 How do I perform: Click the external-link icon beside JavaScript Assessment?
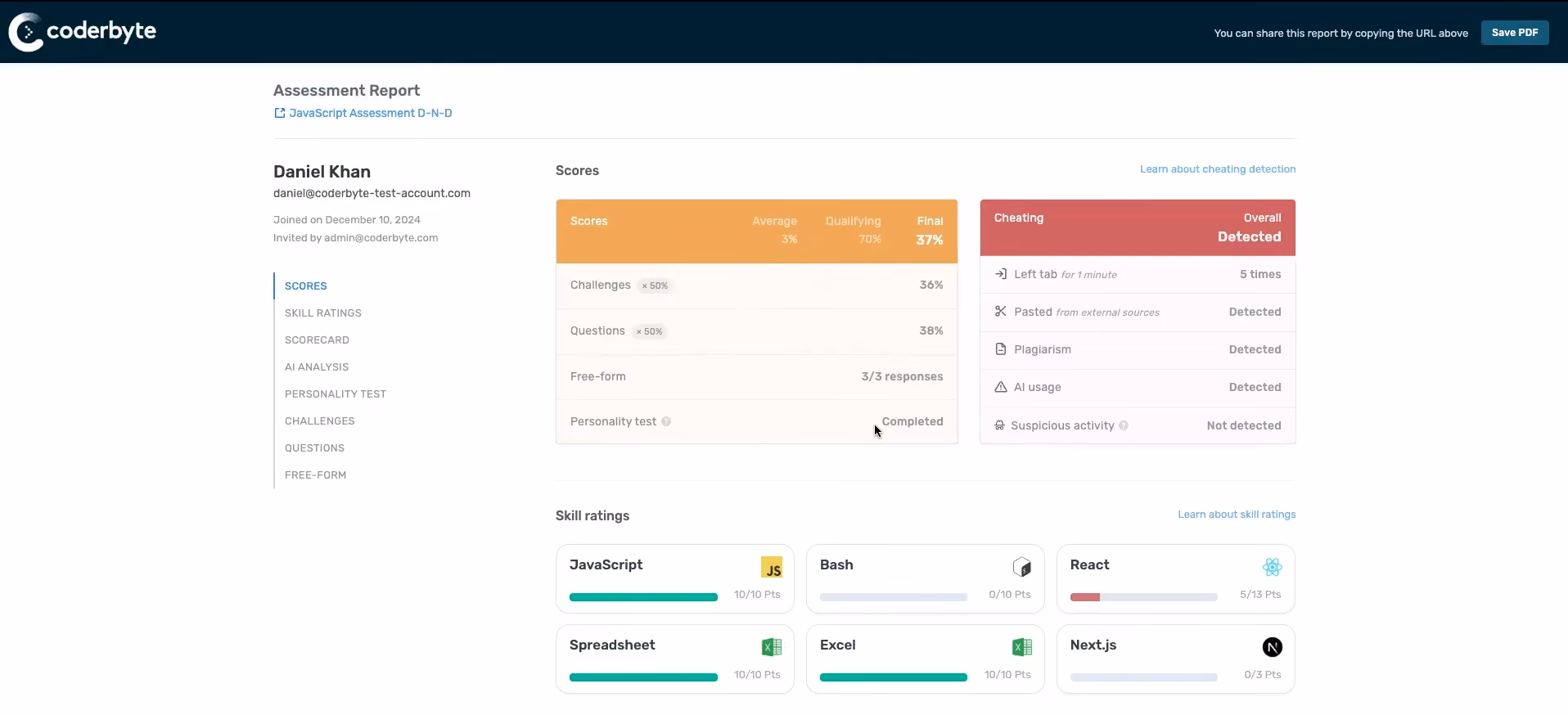[x=279, y=113]
